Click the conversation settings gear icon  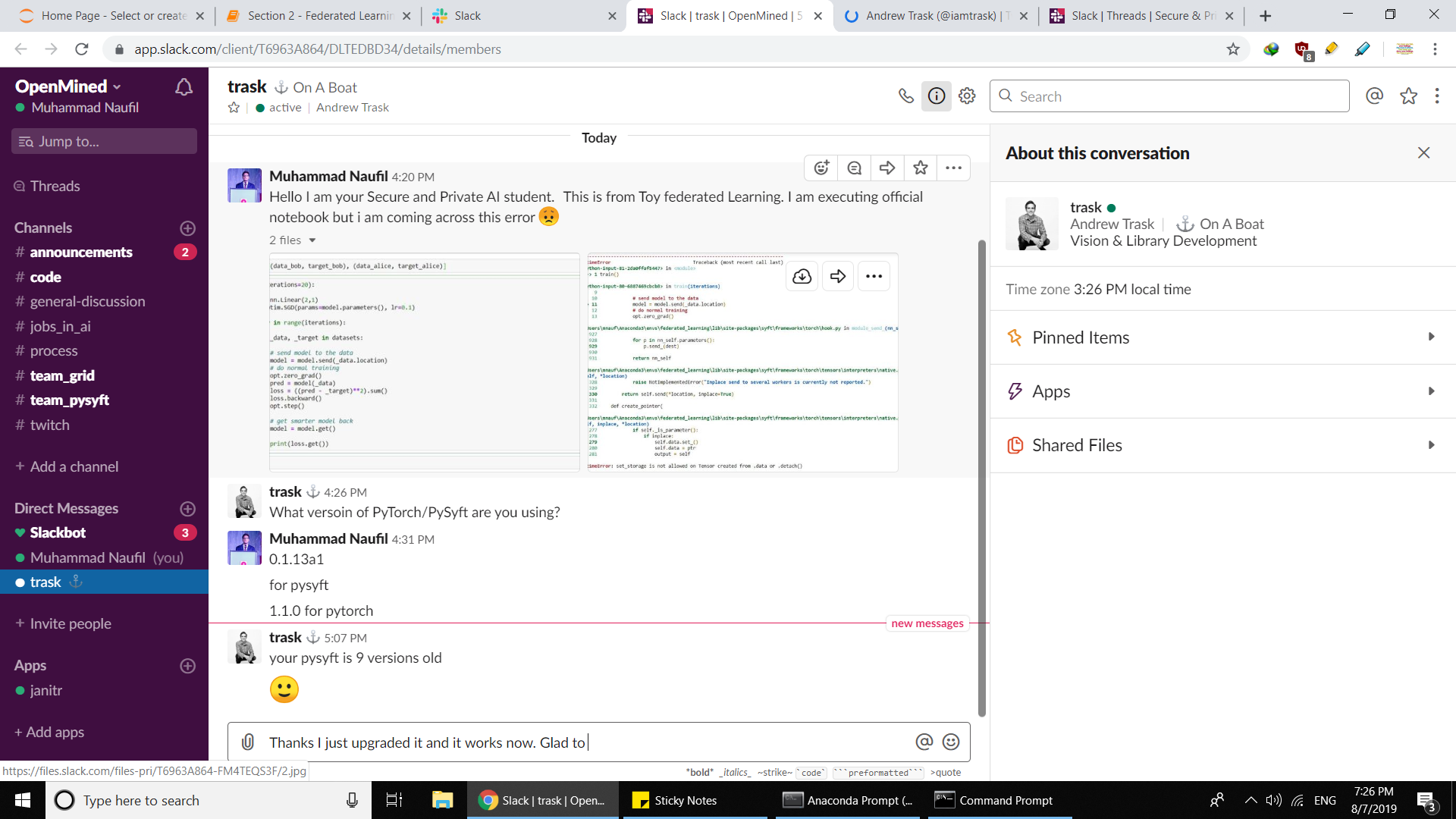[967, 96]
